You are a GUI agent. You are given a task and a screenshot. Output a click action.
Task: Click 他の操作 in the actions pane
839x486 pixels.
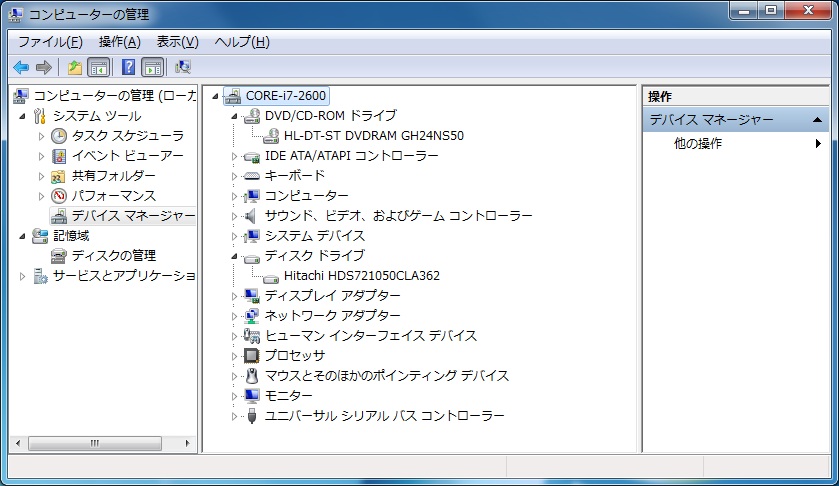click(698, 143)
